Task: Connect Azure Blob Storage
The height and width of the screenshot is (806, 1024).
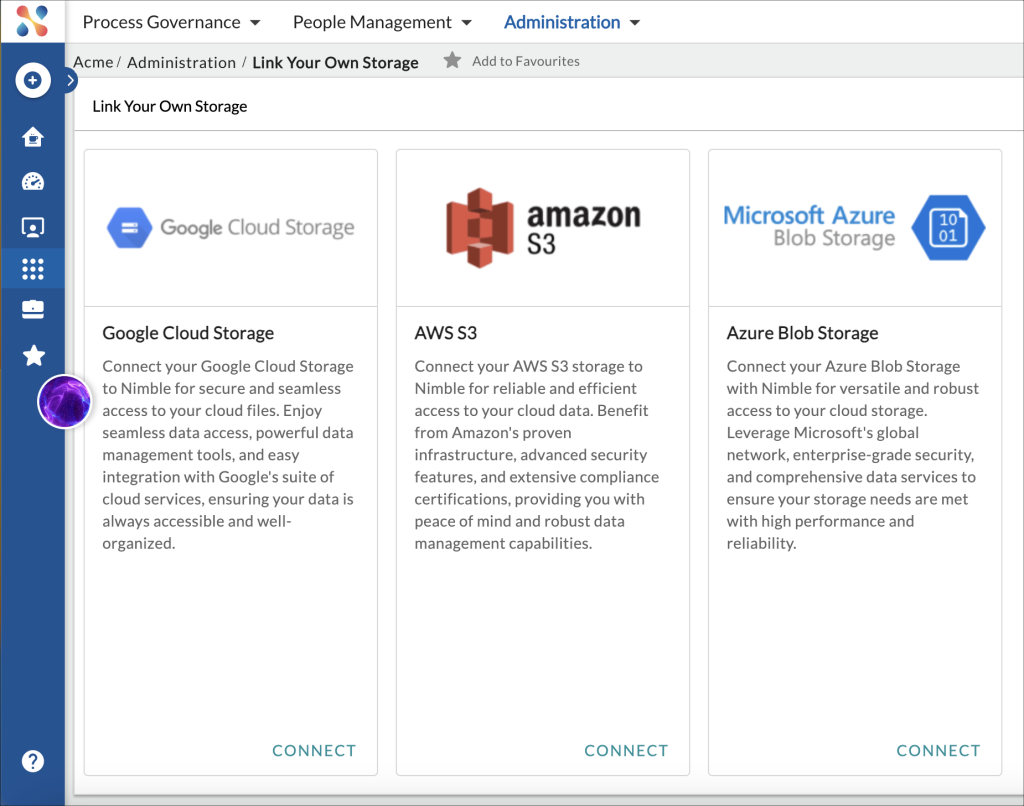Action: (x=938, y=750)
